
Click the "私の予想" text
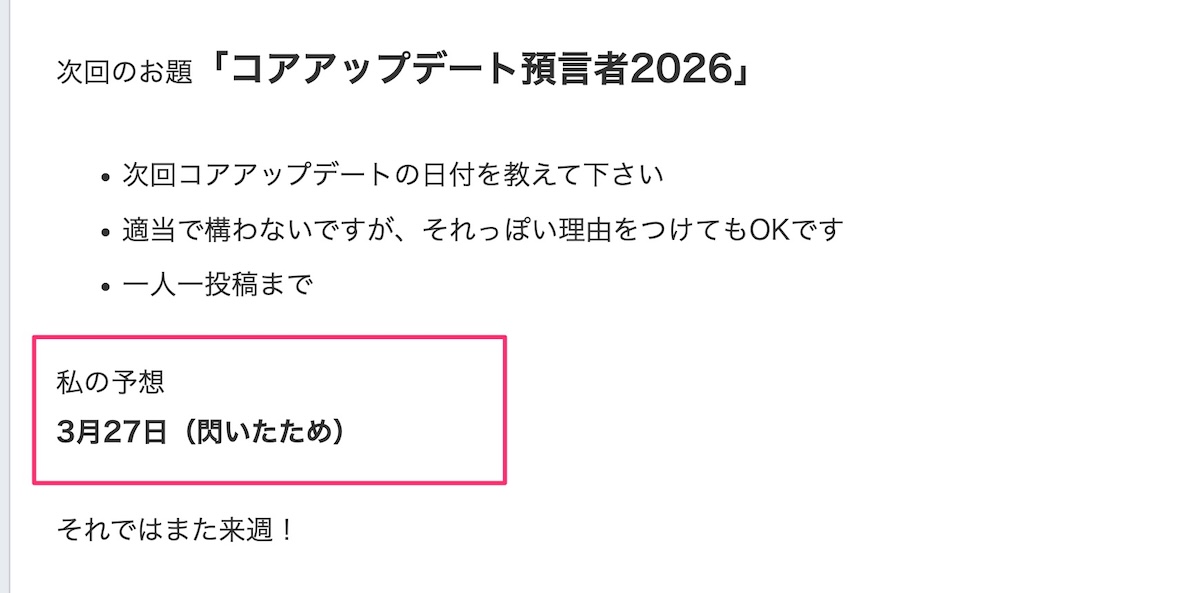(x=111, y=382)
